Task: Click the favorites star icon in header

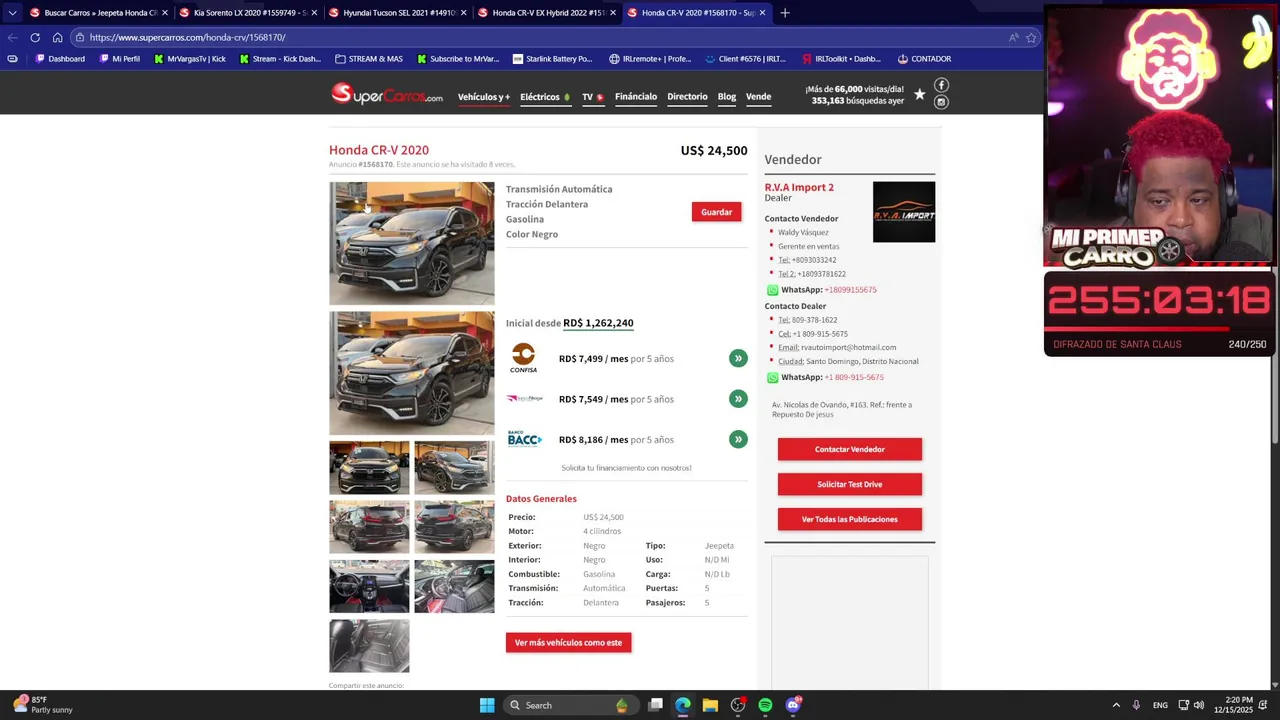Action: pos(919,95)
